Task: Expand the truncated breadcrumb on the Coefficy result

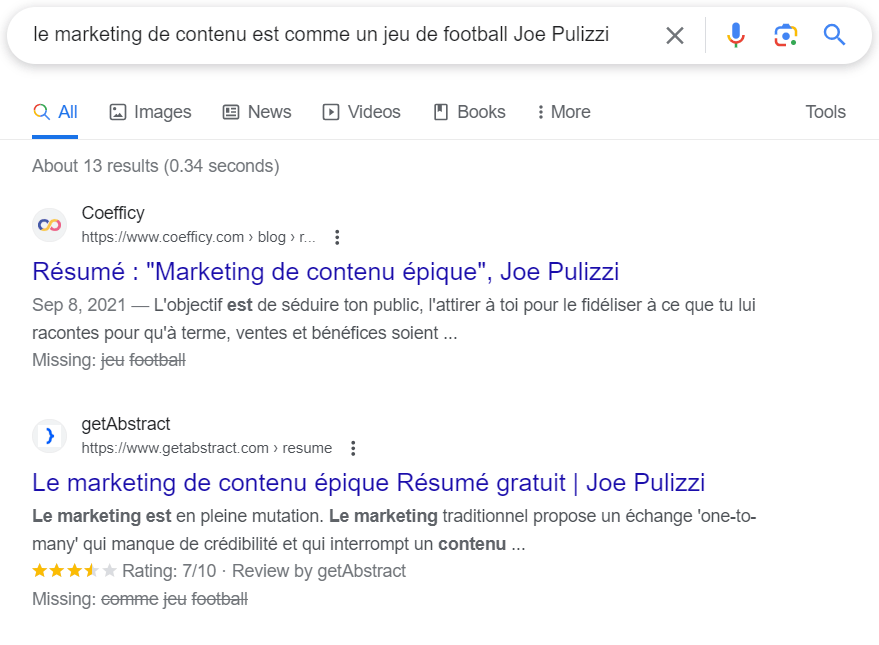Action: tap(306, 236)
